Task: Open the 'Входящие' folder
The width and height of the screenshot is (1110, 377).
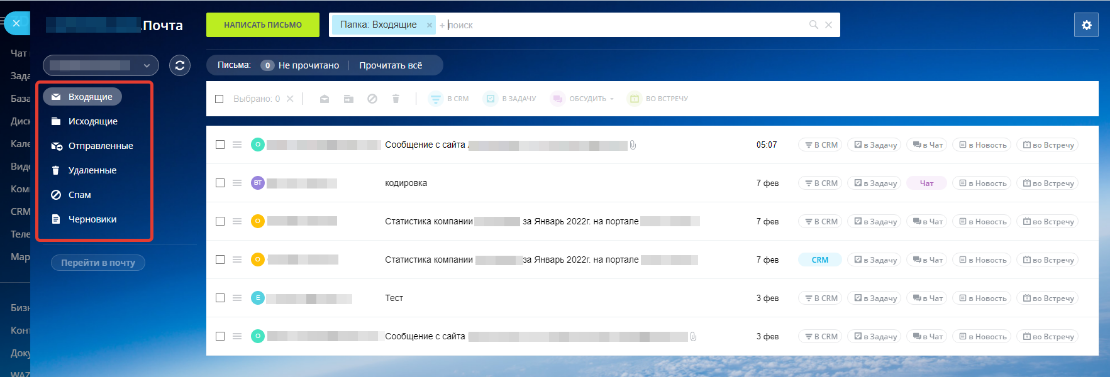Action: [83, 96]
